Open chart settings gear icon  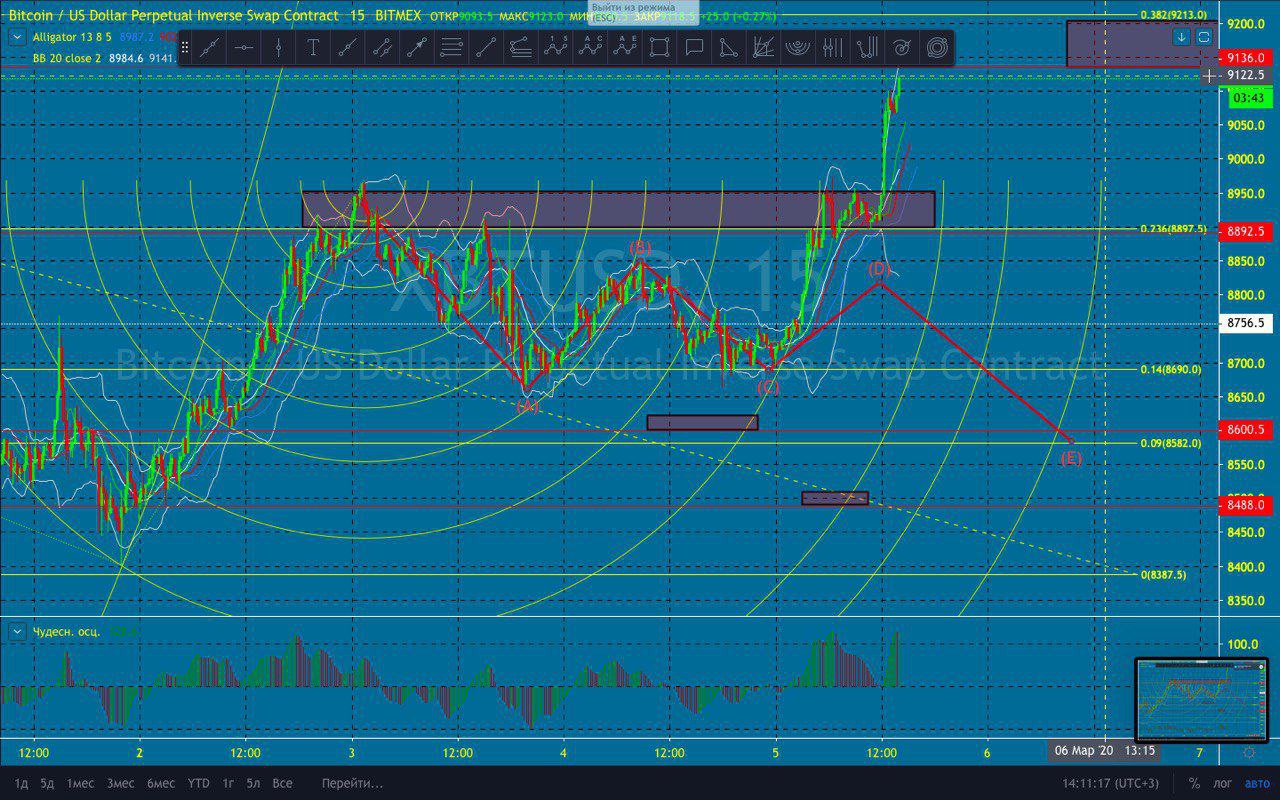[x=1249, y=752]
